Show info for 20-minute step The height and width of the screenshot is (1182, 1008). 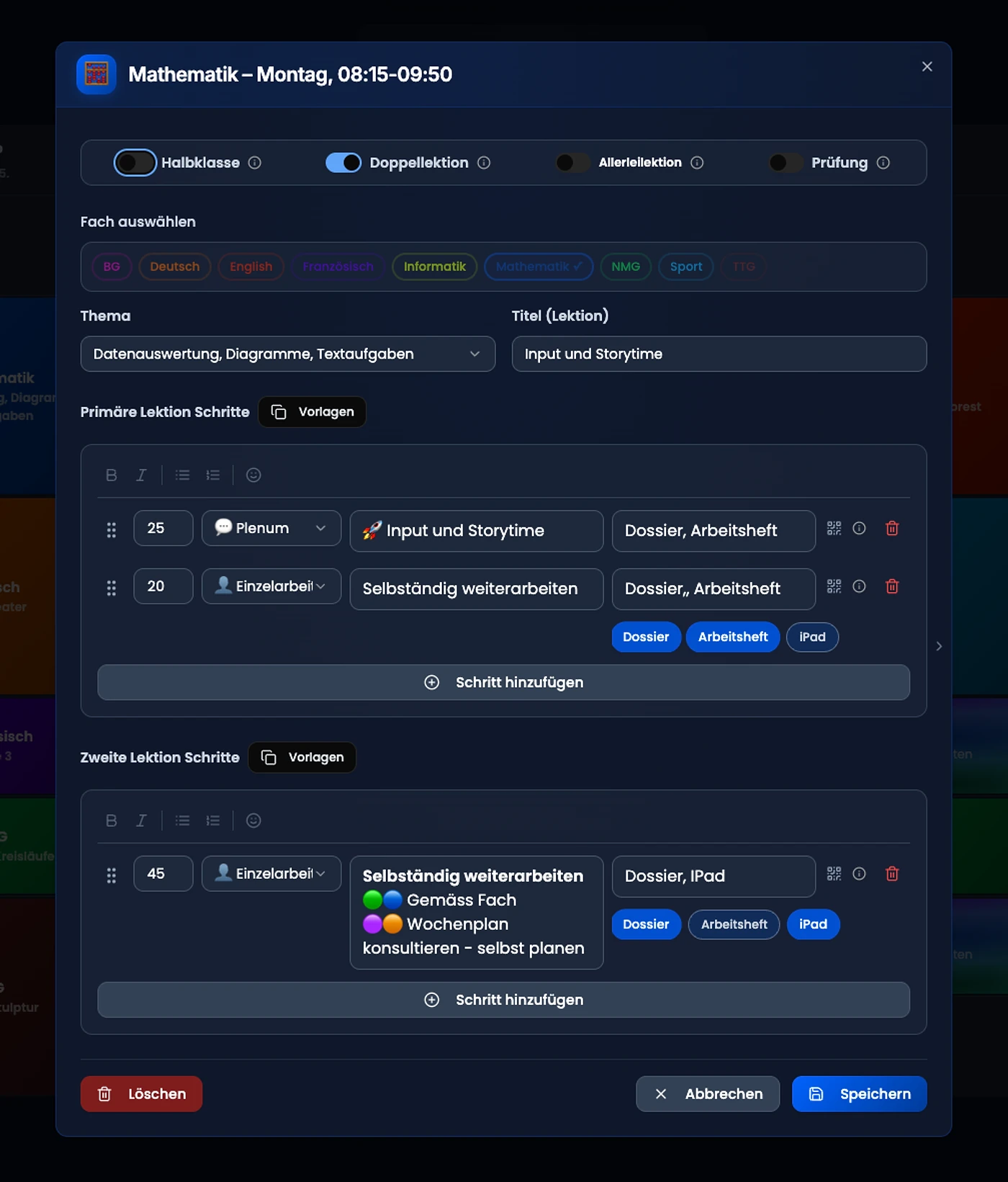859,586
